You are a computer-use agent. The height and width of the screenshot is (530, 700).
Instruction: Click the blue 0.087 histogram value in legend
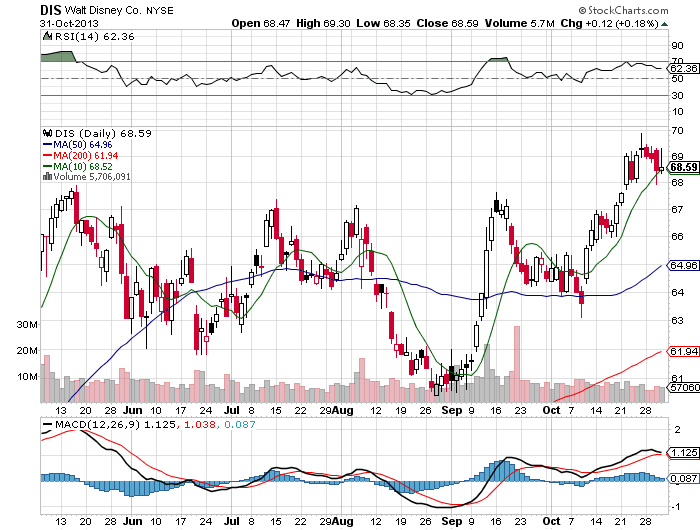pos(240,424)
